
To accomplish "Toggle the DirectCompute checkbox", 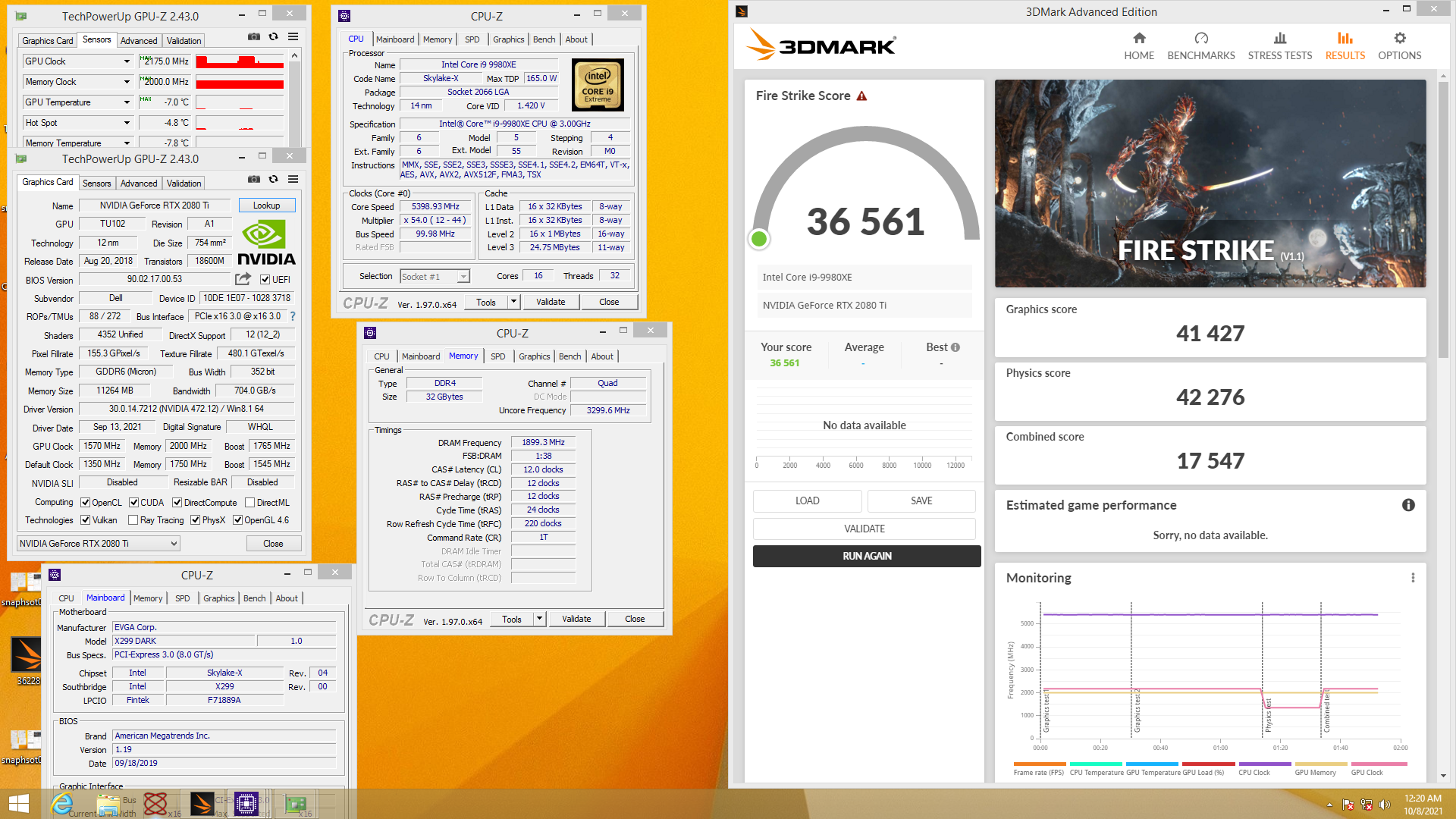I will tap(177, 503).
